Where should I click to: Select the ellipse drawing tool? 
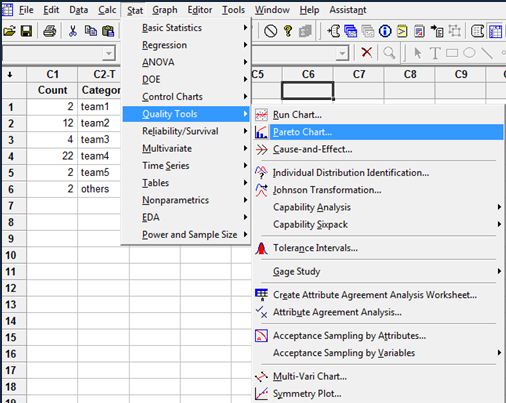click(x=469, y=53)
